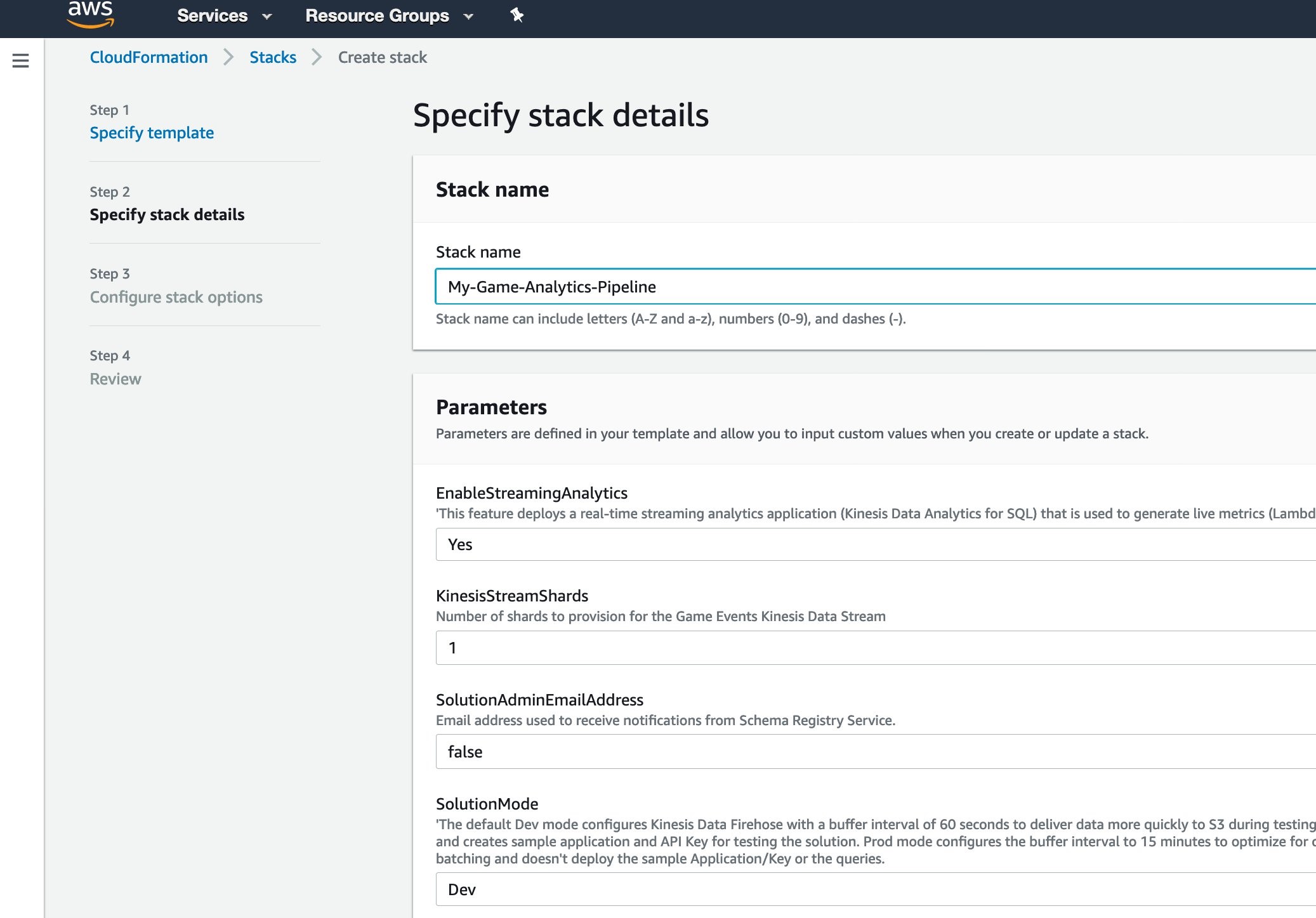Open the Resource Groups menu

(x=377, y=16)
